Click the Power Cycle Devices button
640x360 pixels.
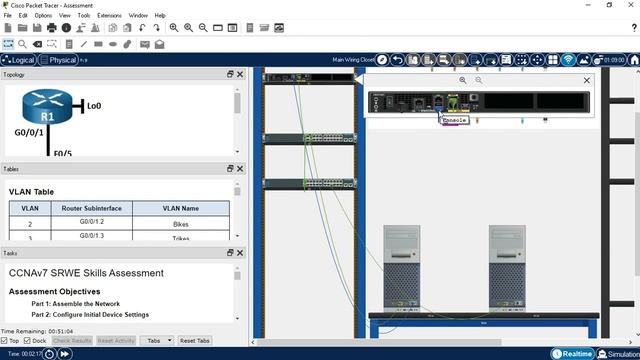point(49,354)
